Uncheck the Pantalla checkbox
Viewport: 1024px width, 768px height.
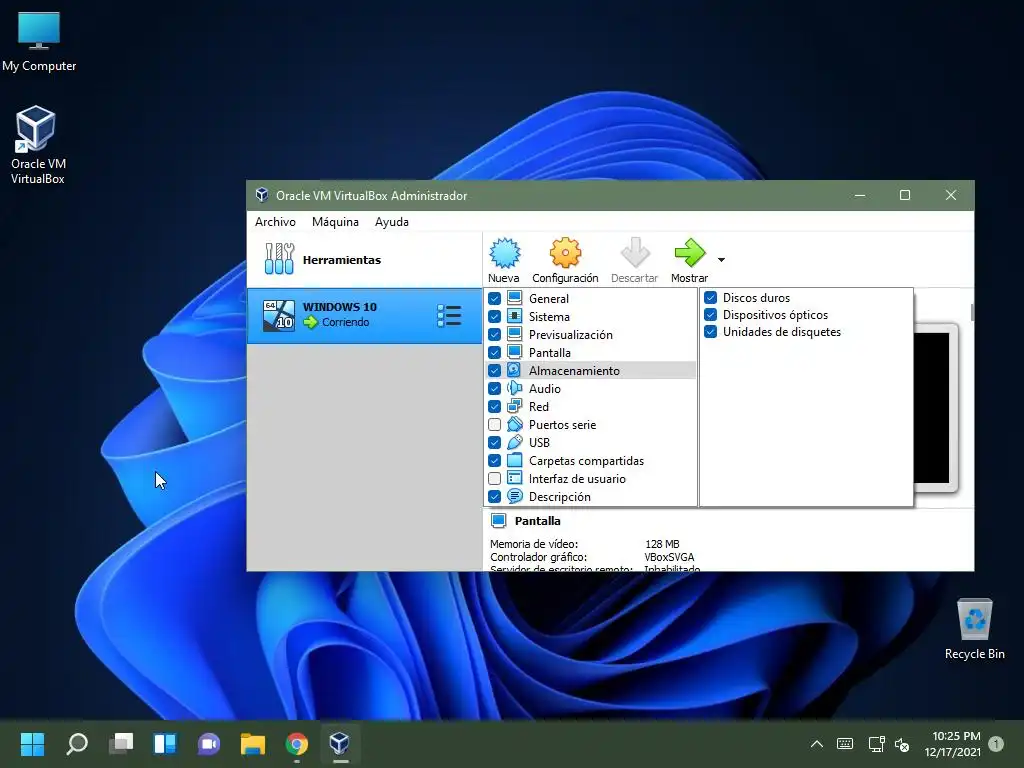pyautogui.click(x=494, y=352)
